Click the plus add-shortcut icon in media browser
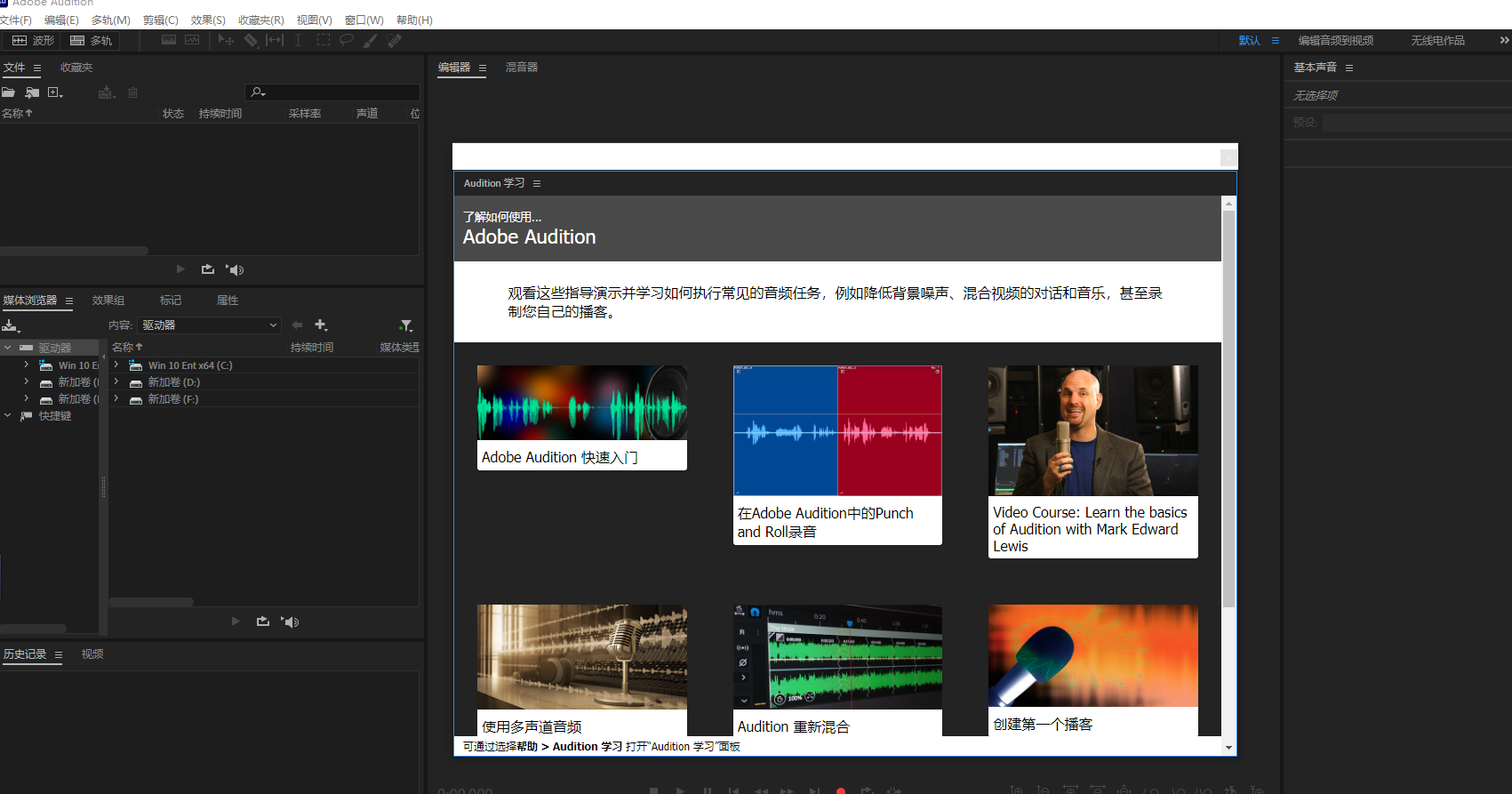 tap(322, 325)
